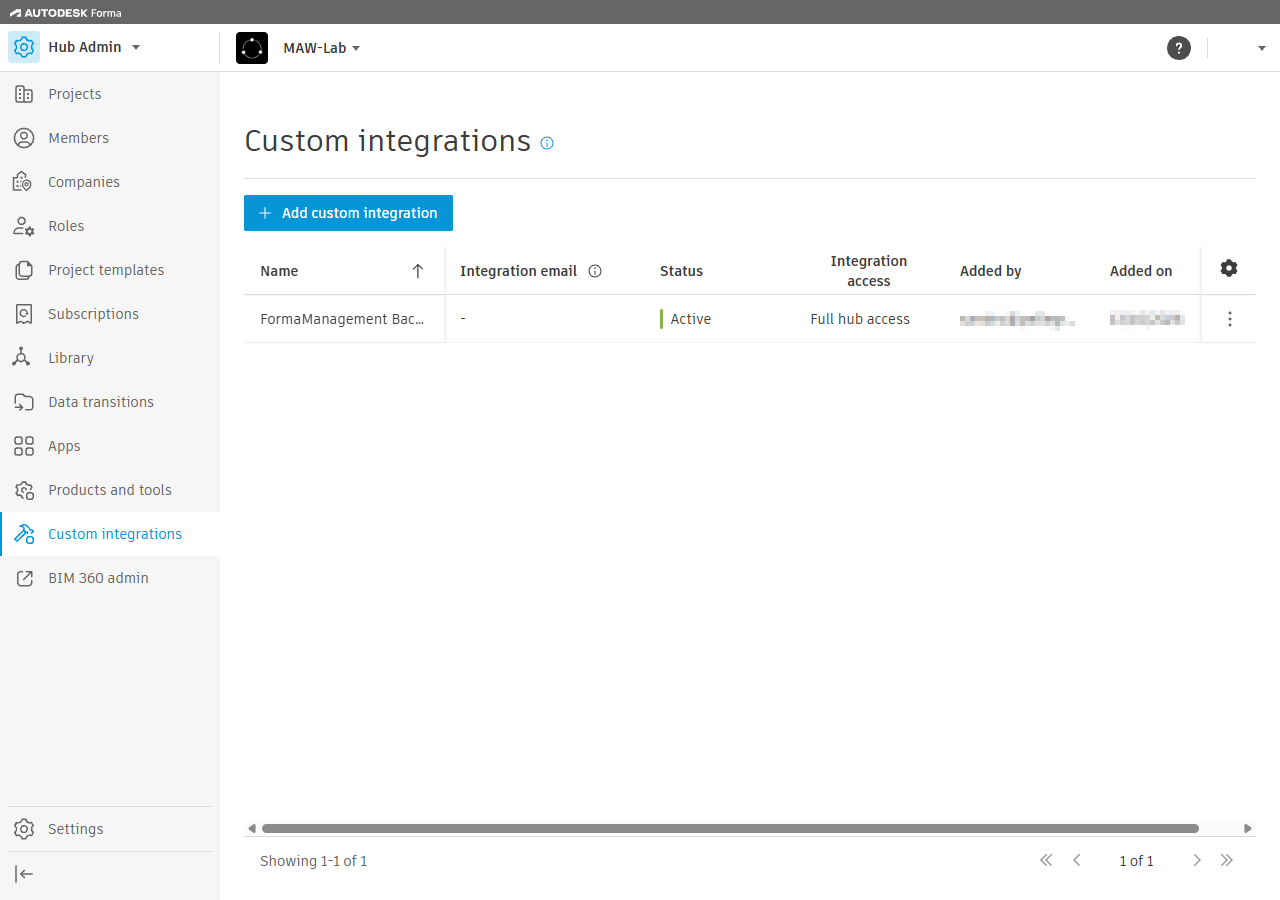The image size is (1280, 900).
Task: Click the Data transitions icon
Action: coord(24,402)
